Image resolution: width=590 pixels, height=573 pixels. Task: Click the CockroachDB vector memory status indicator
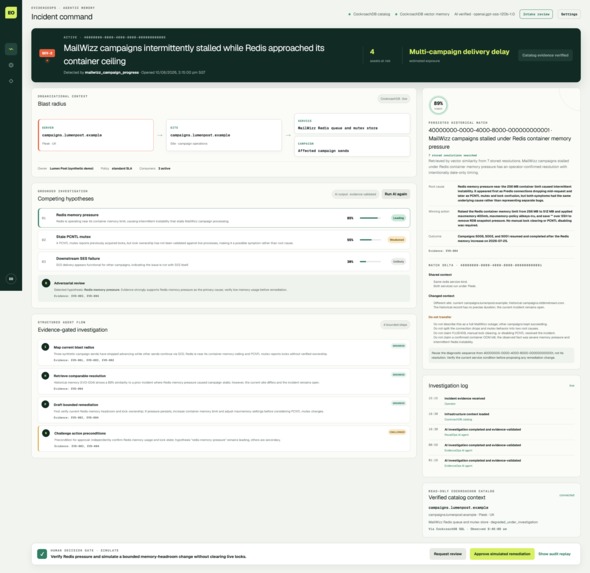[x=422, y=14]
